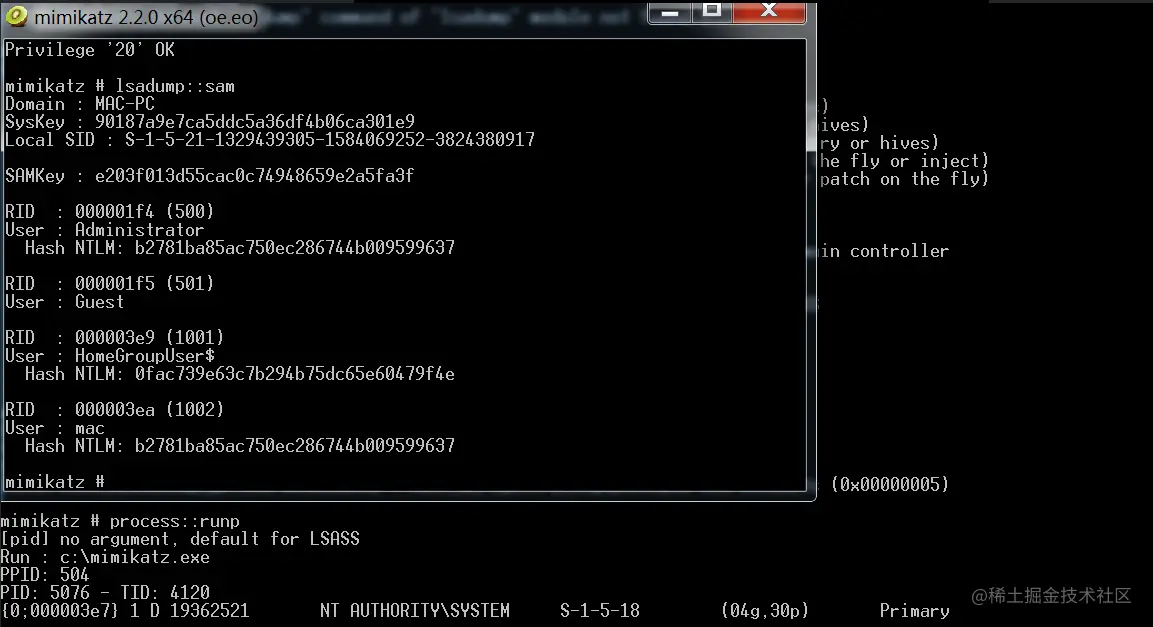The image size is (1153, 627).
Task: Click the 'RID : 000001f4 (500)' line
Action: (x=110, y=212)
